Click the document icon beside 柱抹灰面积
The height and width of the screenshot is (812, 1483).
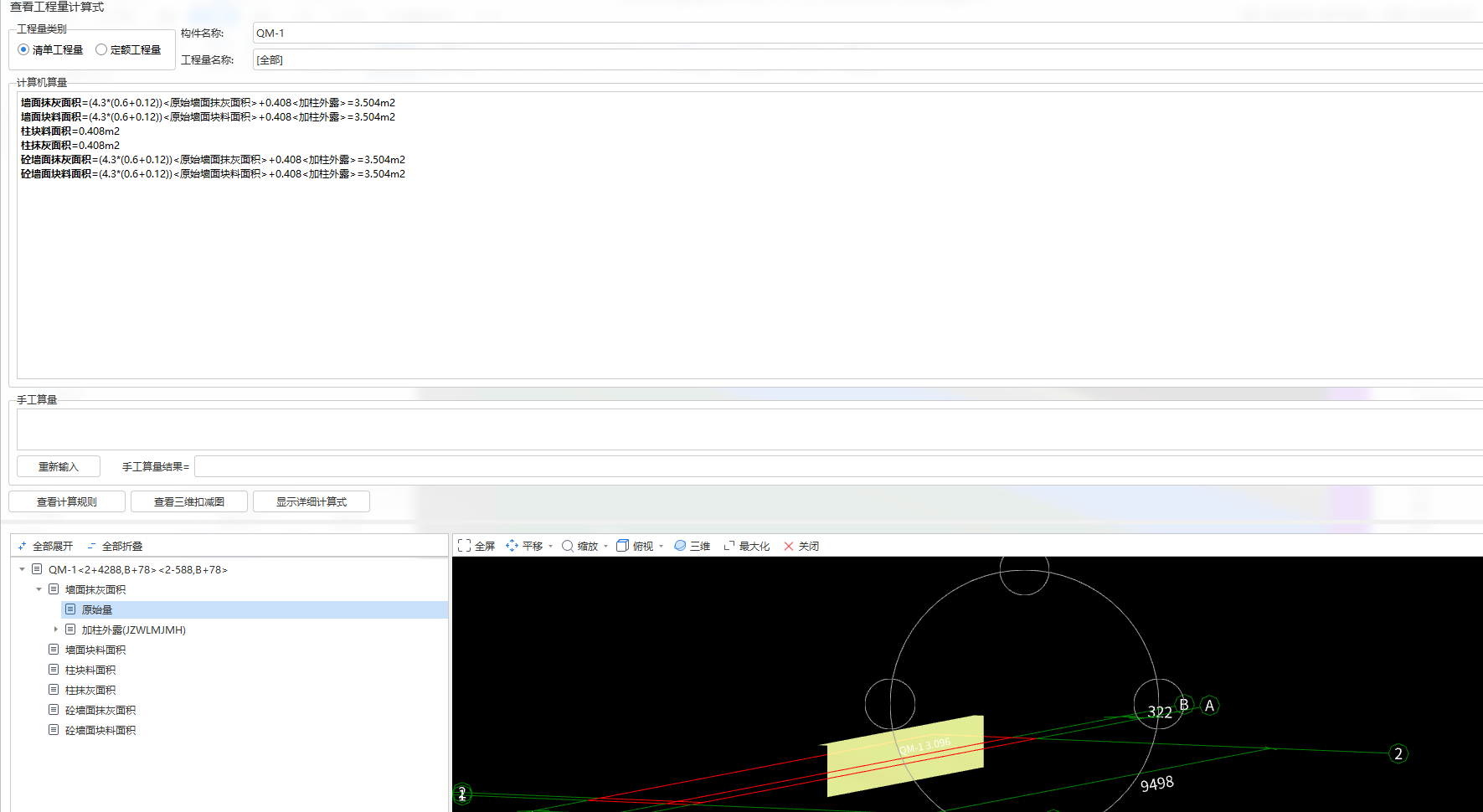(54, 690)
